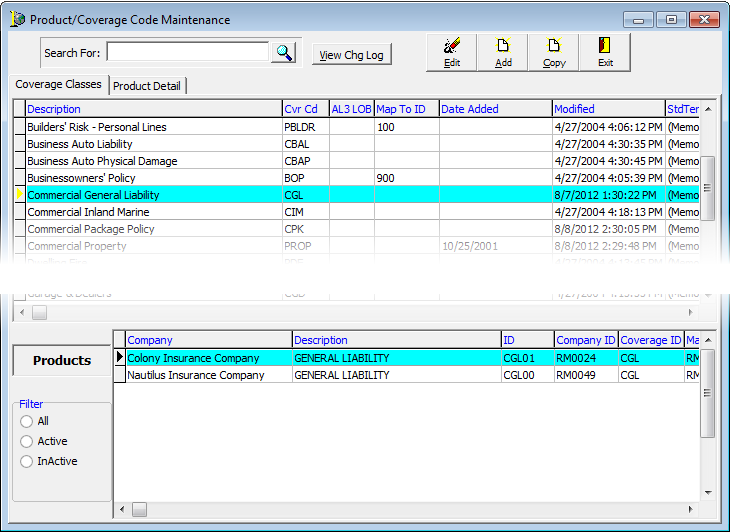The height and width of the screenshot is (532, 730).
Task: Click left arrow of coverage grid horizontal scrollbar
Action: [22, 313]
